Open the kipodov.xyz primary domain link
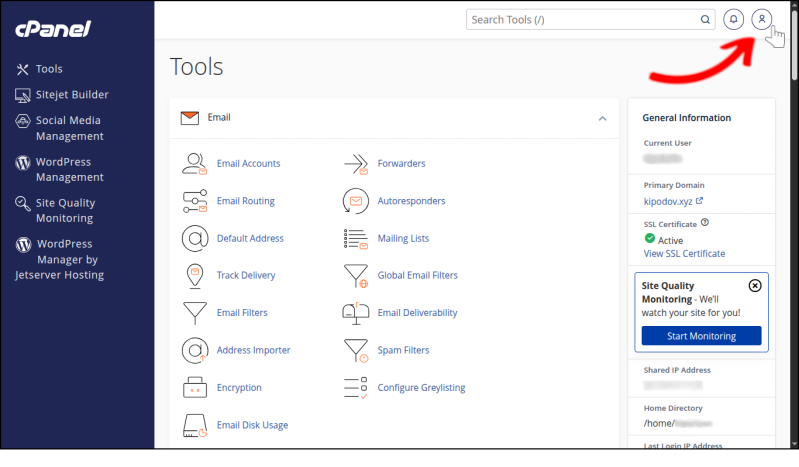The height and width of the screenshot is (467, 799). point(668,201)
